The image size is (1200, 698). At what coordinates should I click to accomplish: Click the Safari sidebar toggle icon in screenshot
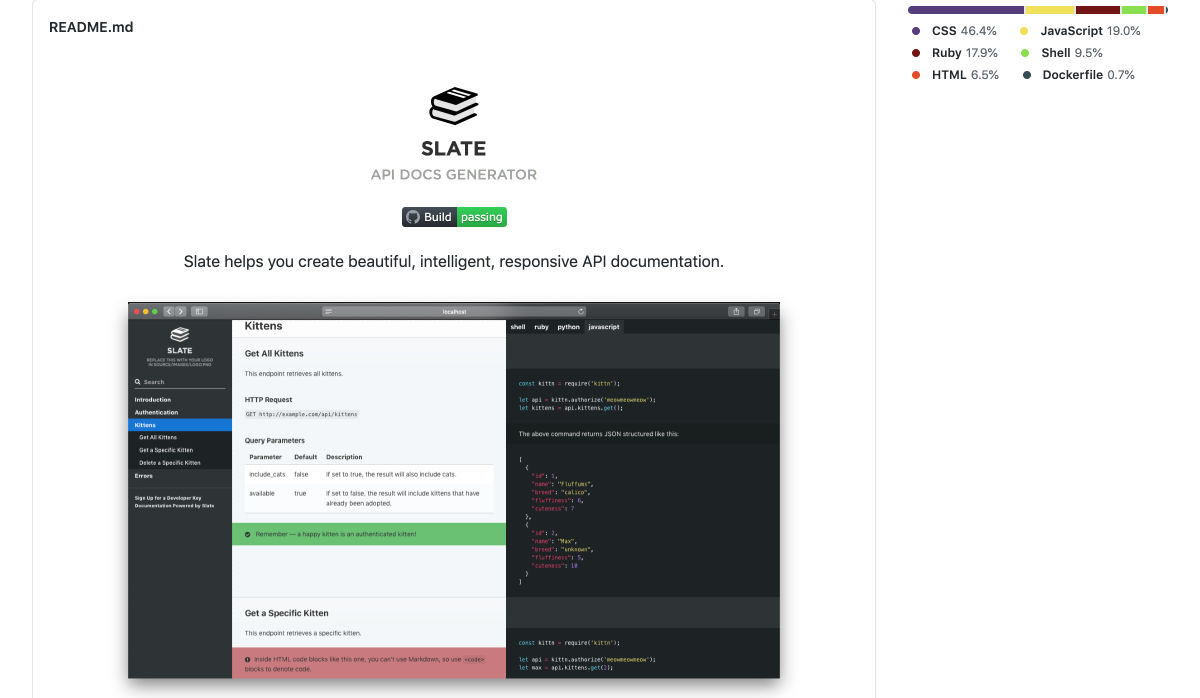(199, 311)
